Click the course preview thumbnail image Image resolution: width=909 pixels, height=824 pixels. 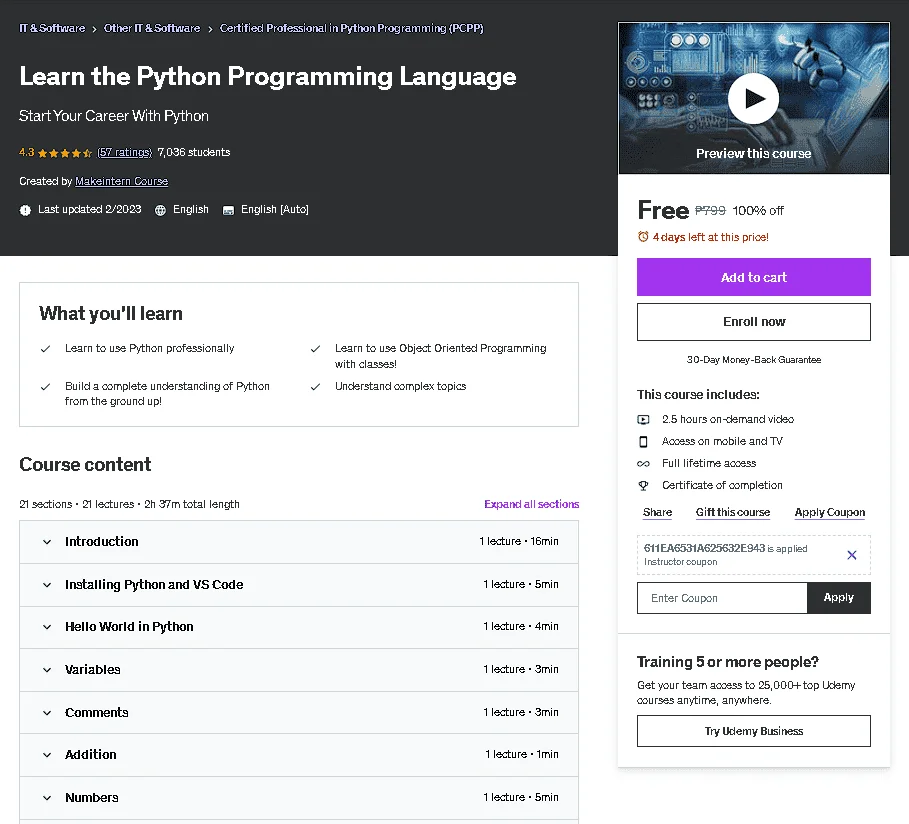[754, 98]
